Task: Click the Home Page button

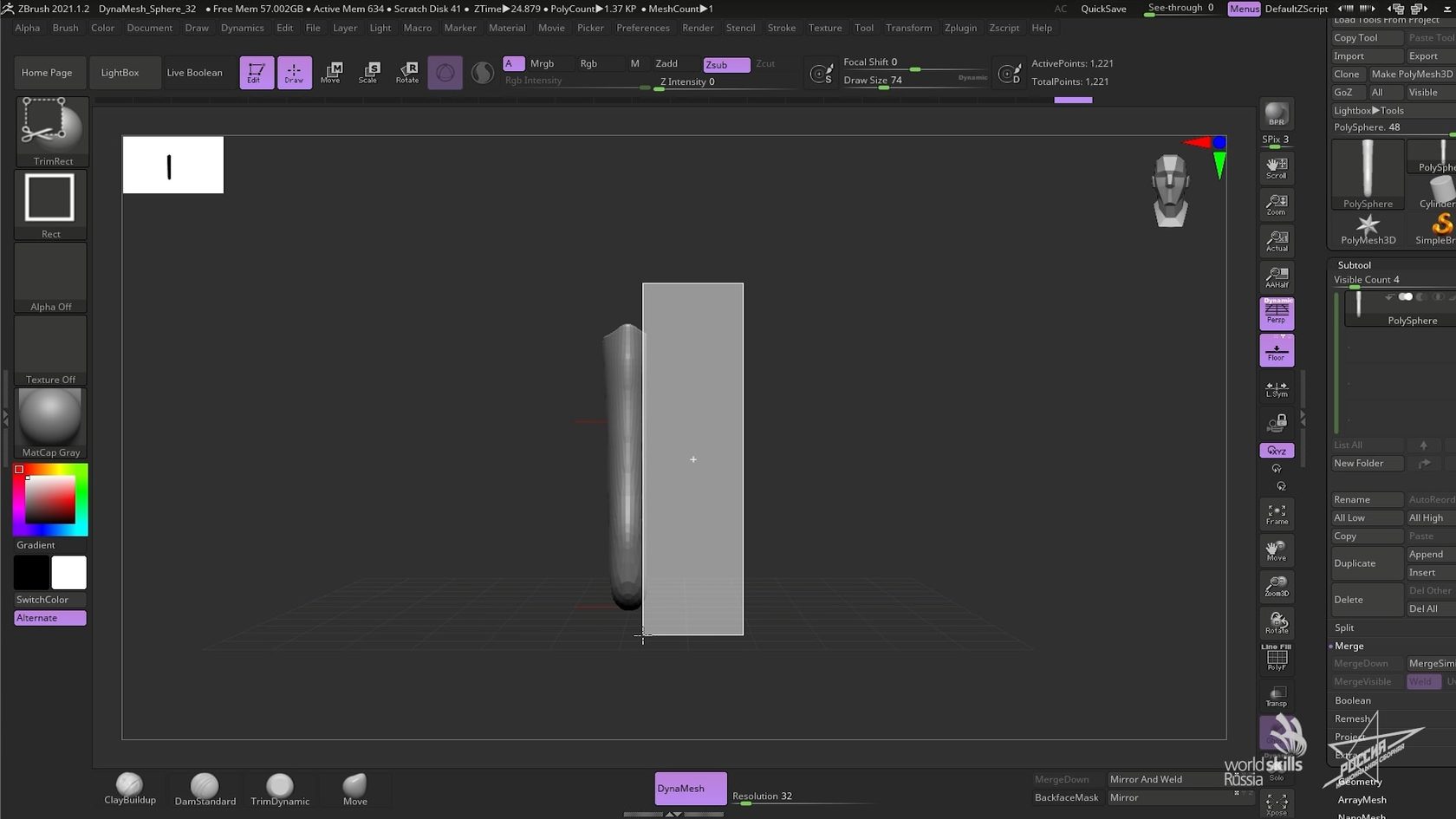Action: [47, 73]
